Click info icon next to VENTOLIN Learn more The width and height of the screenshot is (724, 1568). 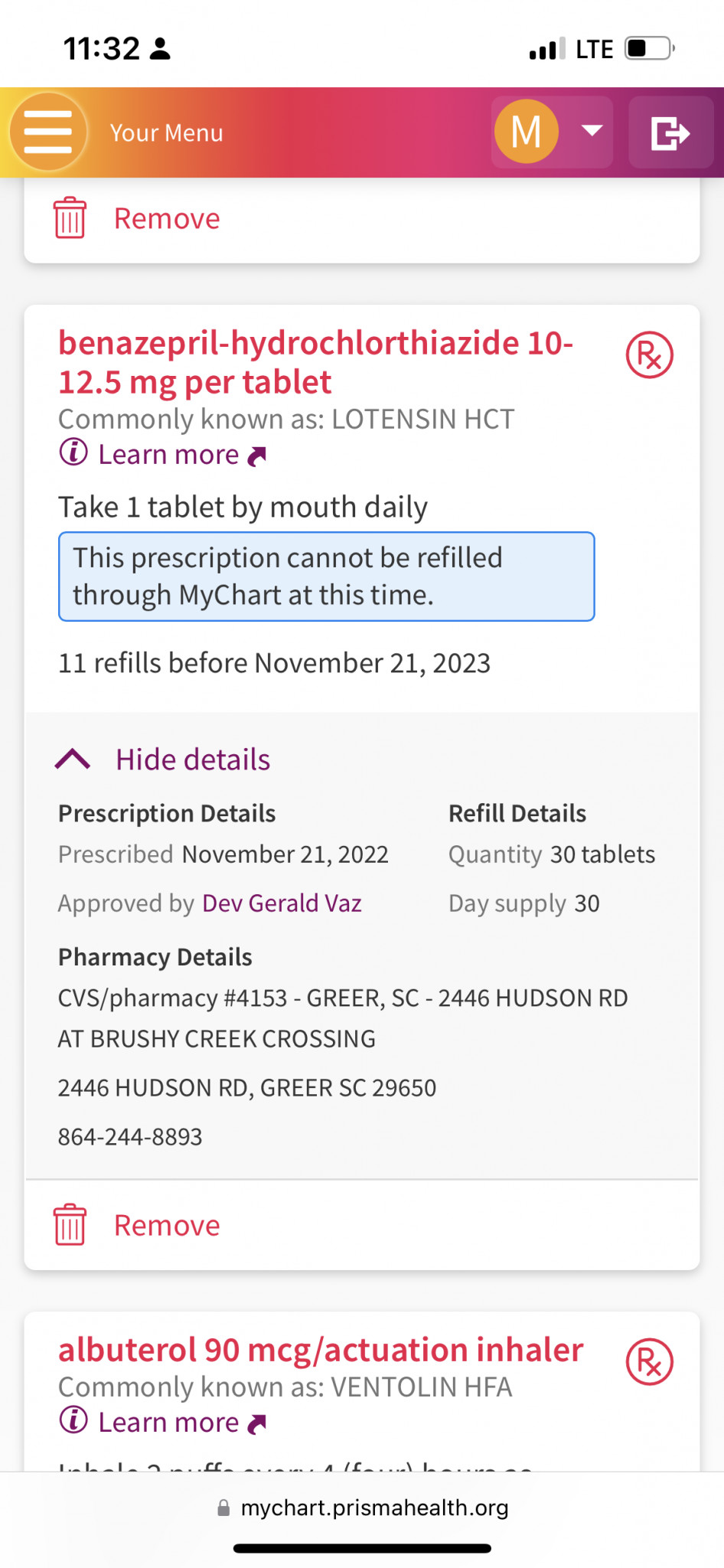coord(73,1421)
